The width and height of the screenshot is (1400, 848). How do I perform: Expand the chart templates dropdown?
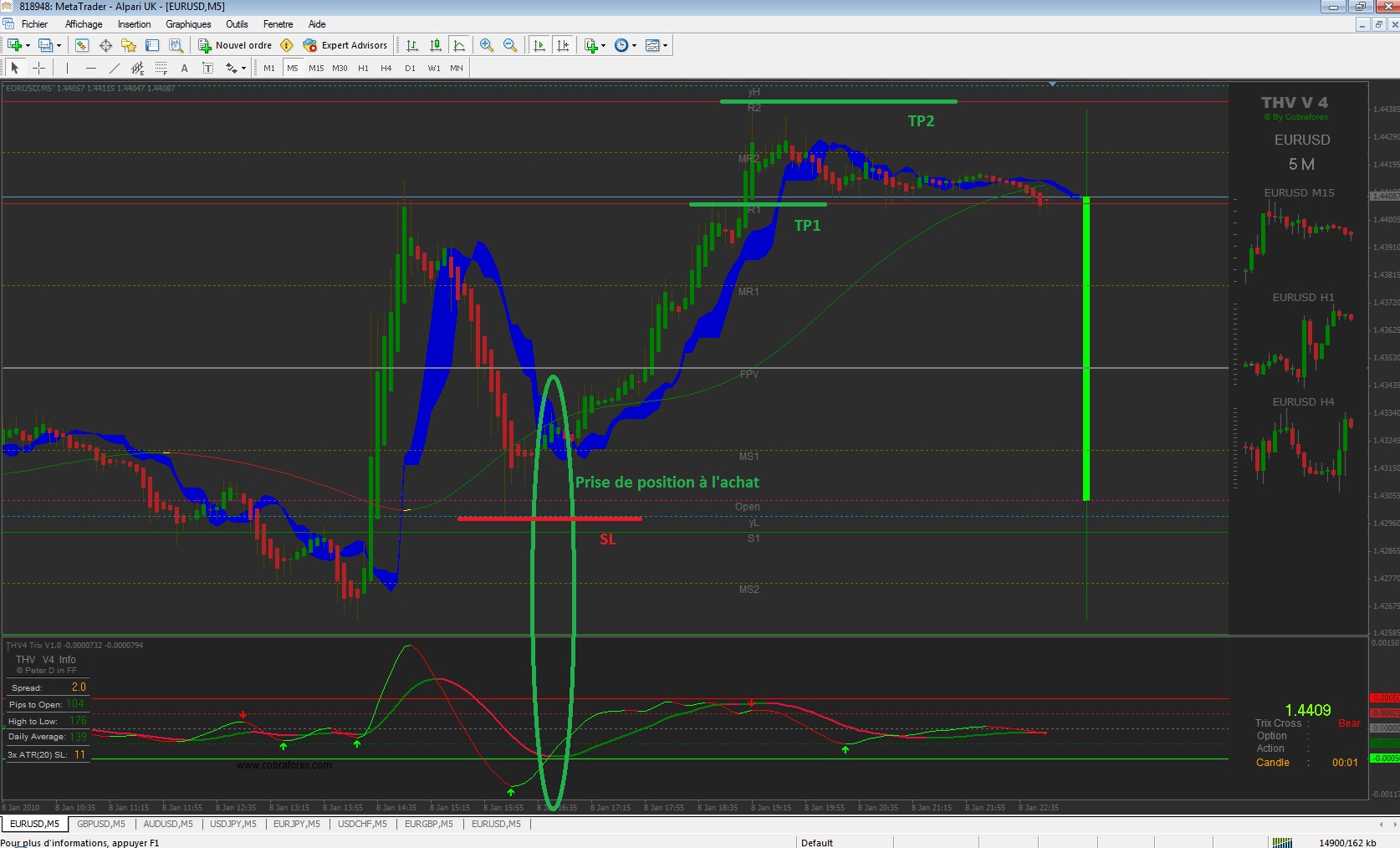click(x=666, y=45)
